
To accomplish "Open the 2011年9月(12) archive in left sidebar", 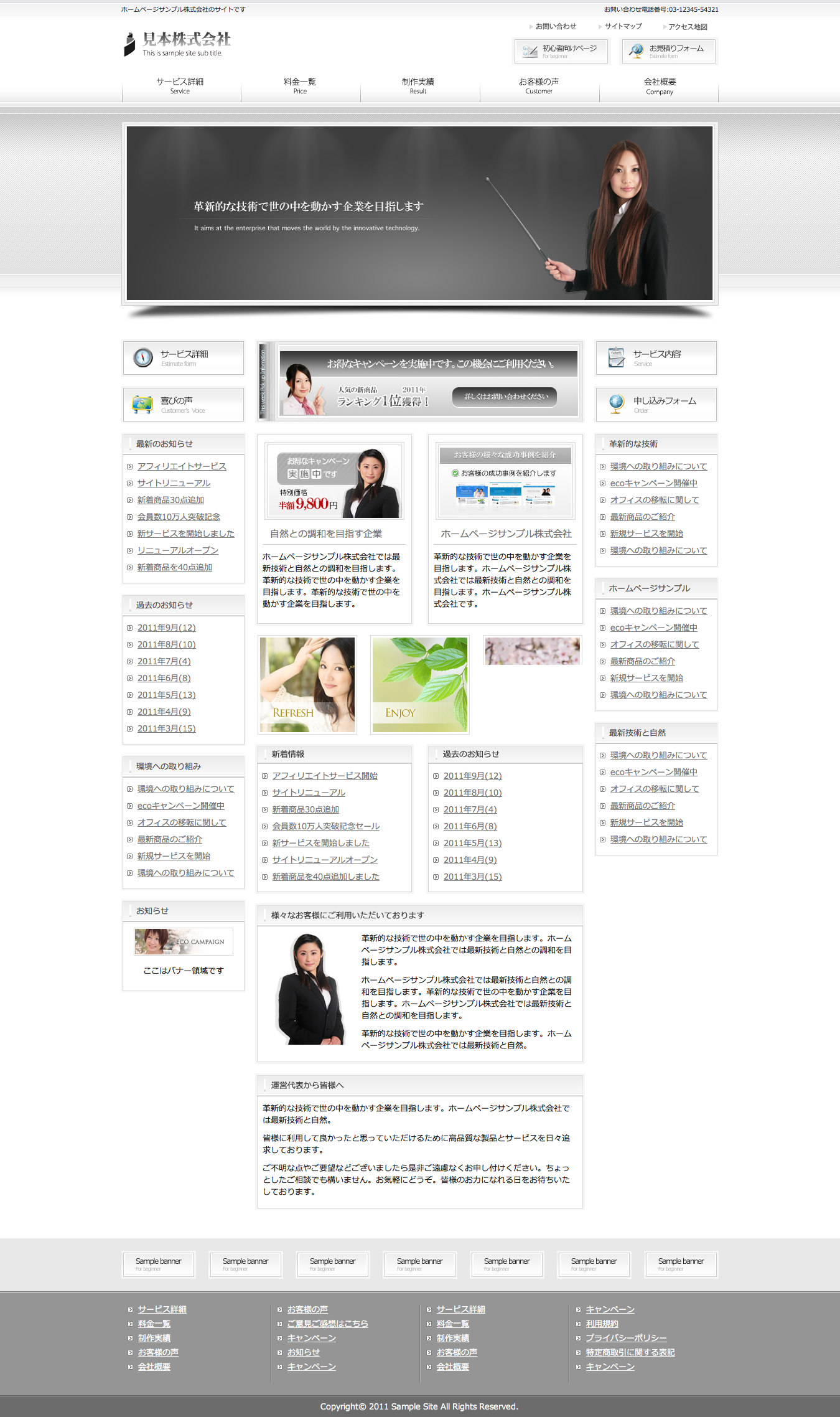I will 166,628.
